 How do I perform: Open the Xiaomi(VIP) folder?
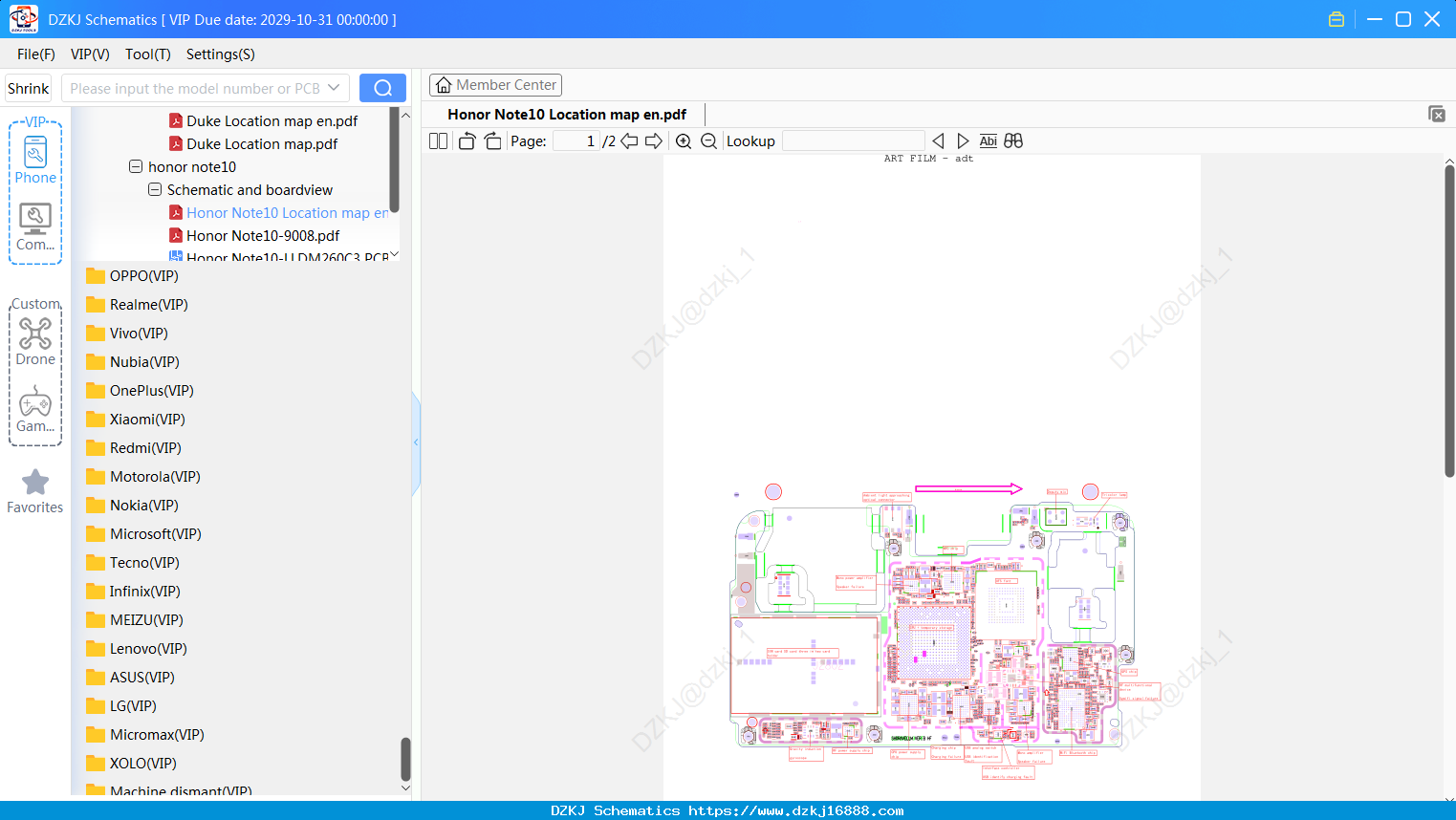click(x=135, y=419)
